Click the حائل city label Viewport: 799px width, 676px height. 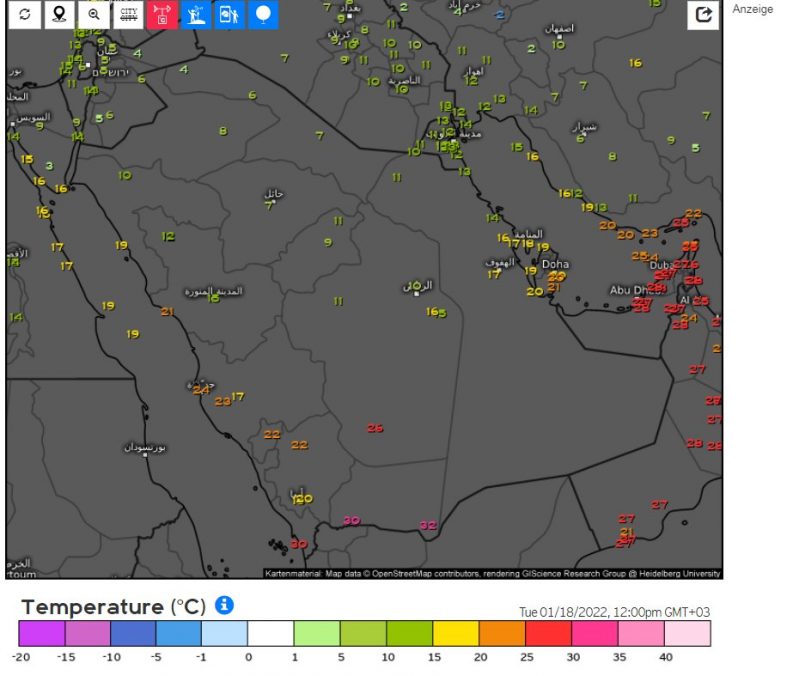tap(274, 194)
